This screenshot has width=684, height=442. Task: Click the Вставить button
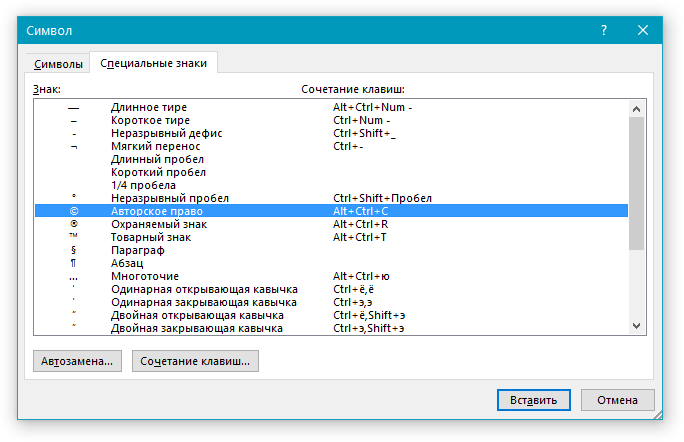[x=534, y=400]
